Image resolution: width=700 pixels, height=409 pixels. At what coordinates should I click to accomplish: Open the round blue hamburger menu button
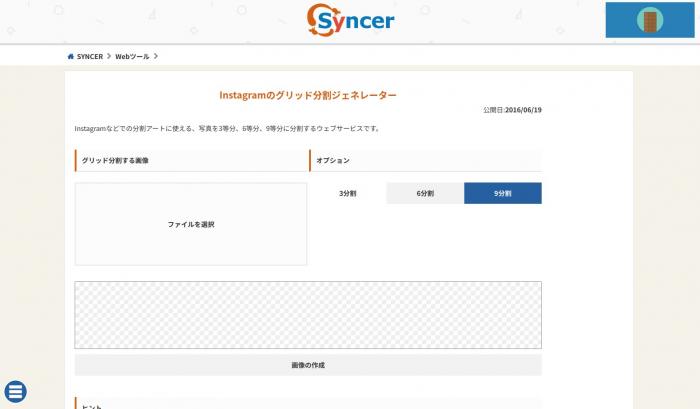16,392
